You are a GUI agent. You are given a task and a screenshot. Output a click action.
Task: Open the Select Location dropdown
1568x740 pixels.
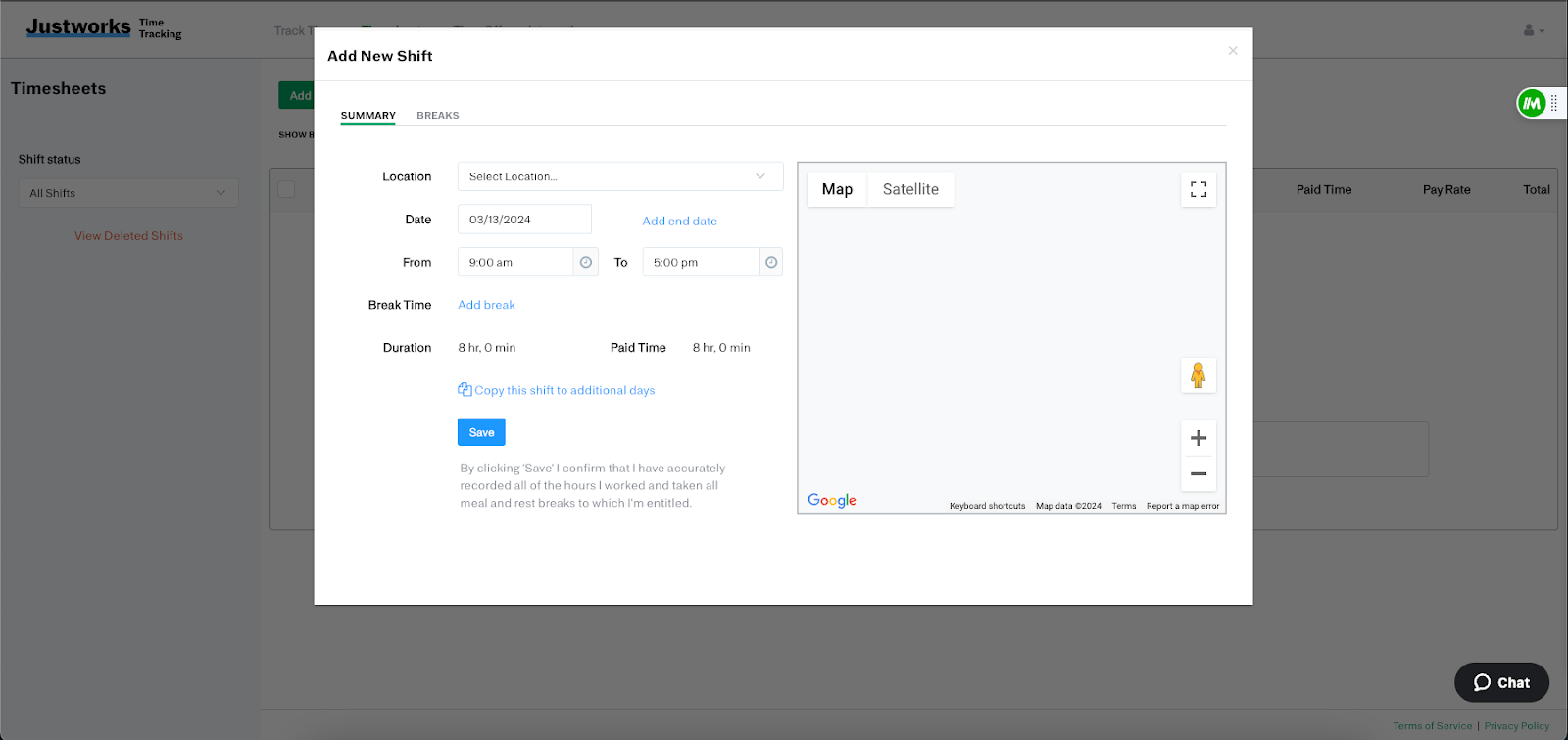point(619,176)
